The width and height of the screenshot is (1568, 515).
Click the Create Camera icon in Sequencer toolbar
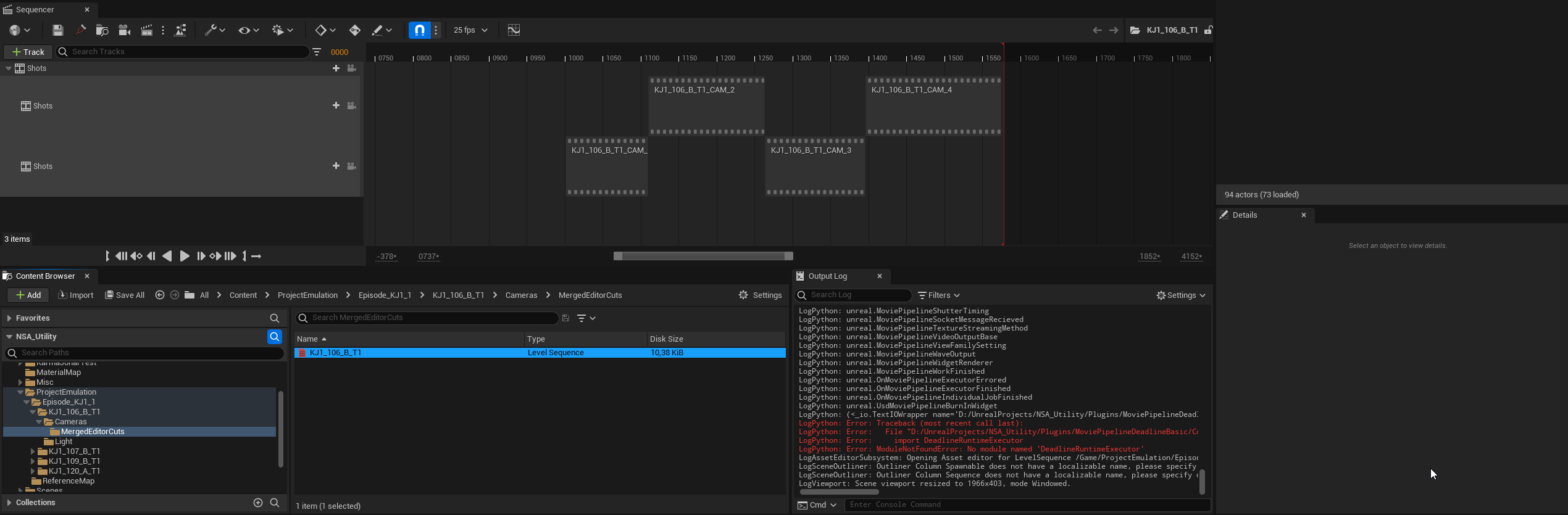click(124, 30)
